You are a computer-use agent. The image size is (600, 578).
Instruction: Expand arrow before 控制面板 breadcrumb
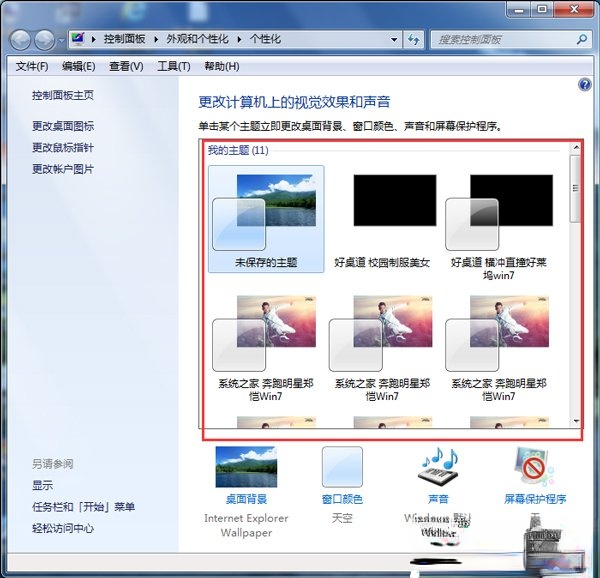[x=93, y=39]
